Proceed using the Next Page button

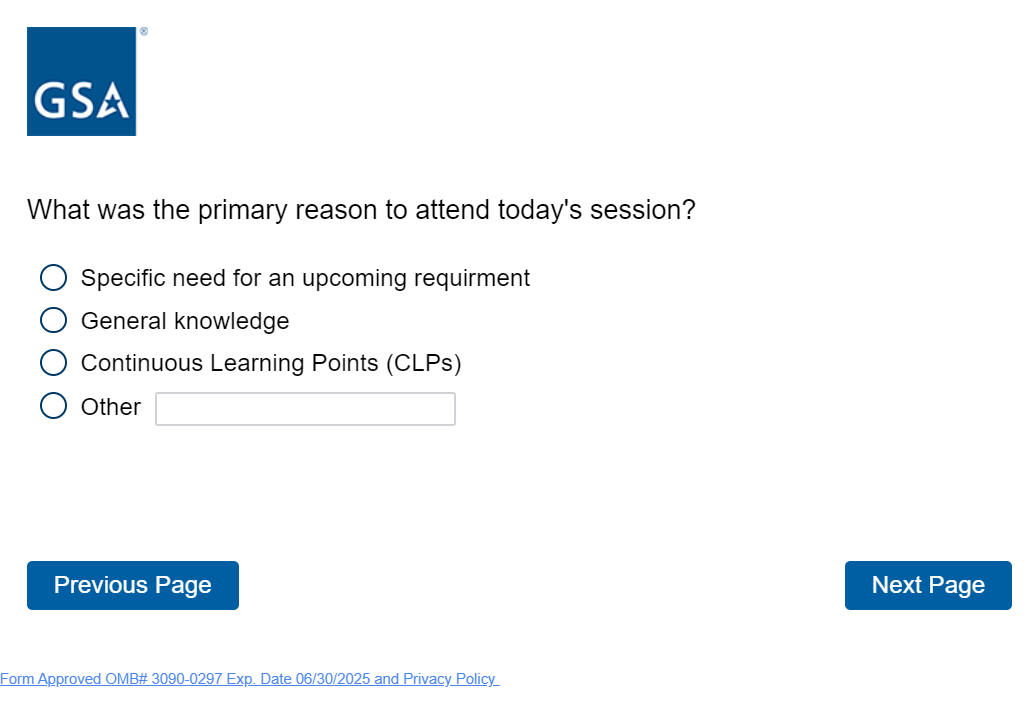click(928, 585)
